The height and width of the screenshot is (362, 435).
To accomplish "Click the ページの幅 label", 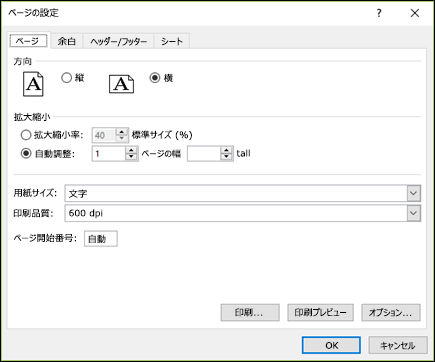I will (161, 154).
